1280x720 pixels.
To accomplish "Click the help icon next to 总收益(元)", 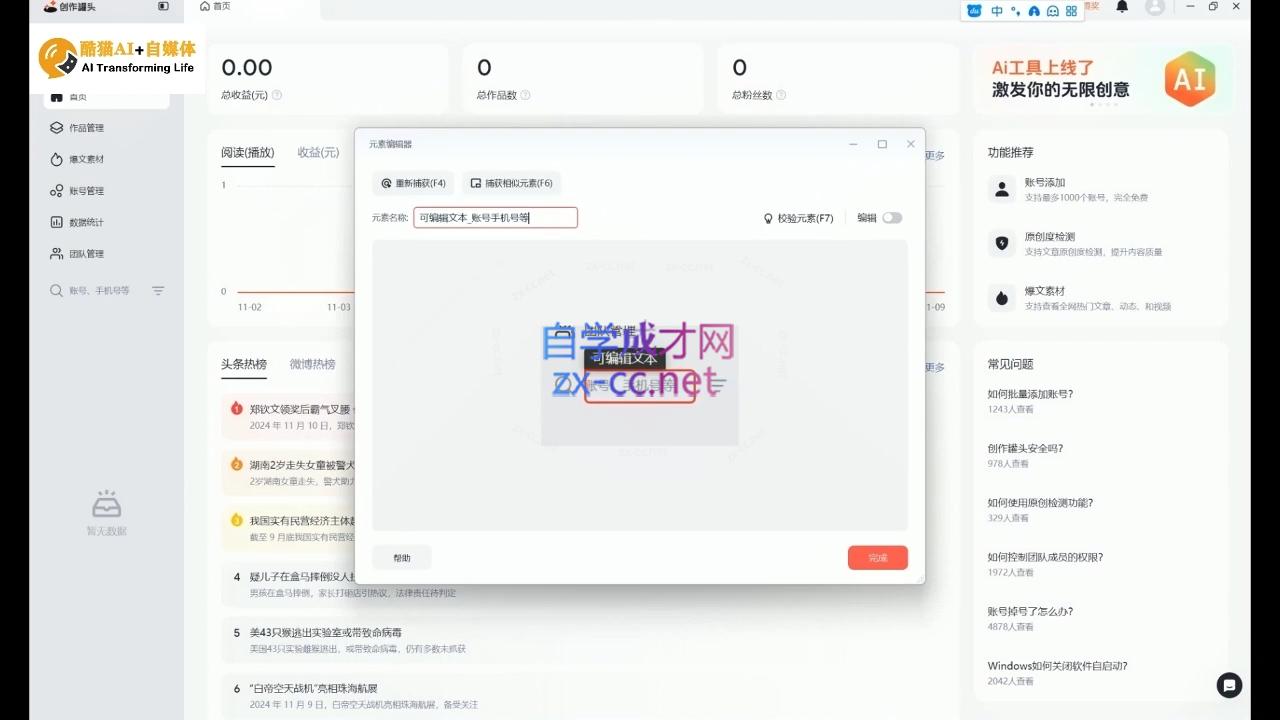I will (277, 95).
